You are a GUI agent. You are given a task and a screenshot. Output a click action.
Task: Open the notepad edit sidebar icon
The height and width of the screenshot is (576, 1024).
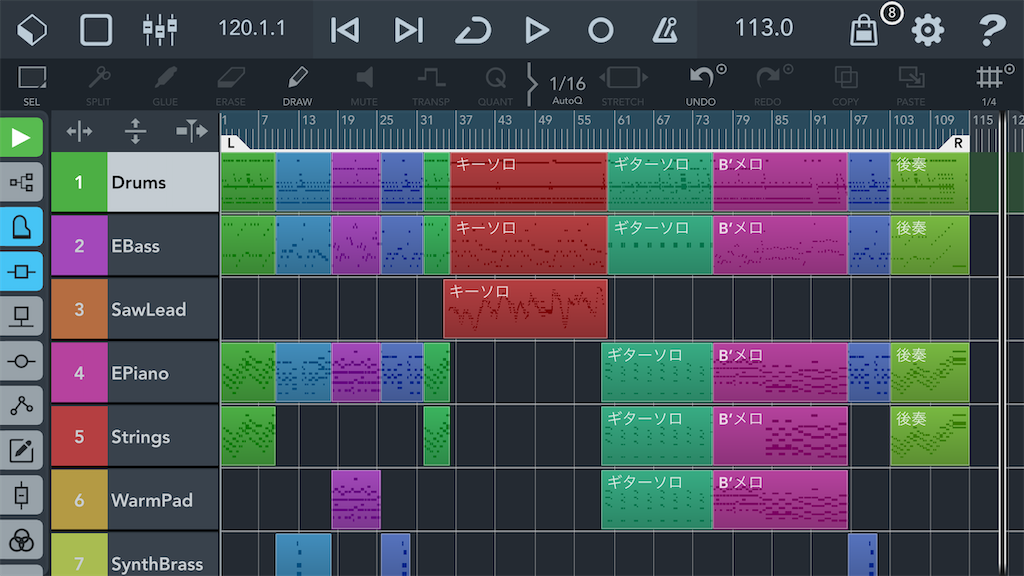[22, 451]
